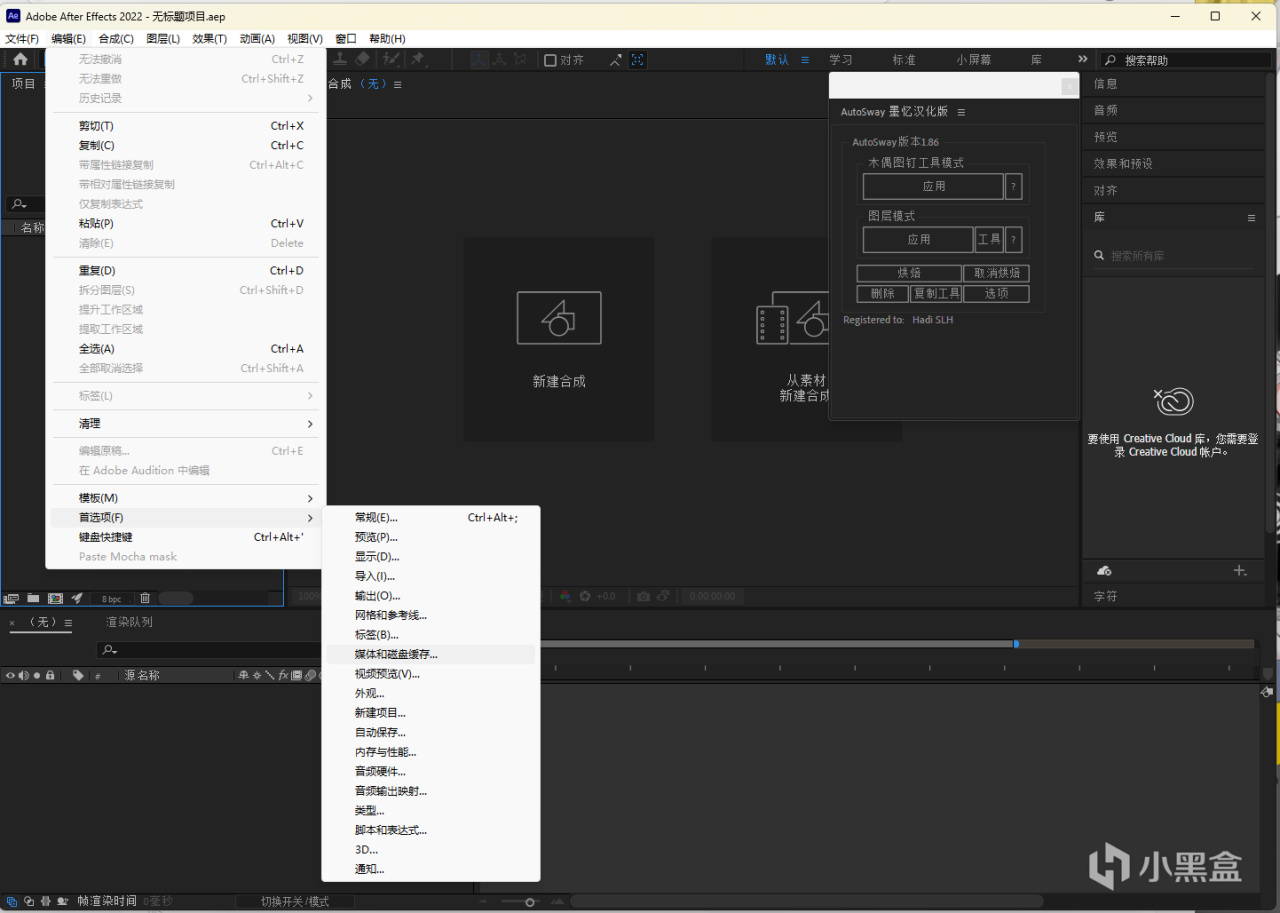The width and height of the screenshot is (1280, 913).
Task: Expand the 模板(M) submenu
Action: (x=186, y=498)
